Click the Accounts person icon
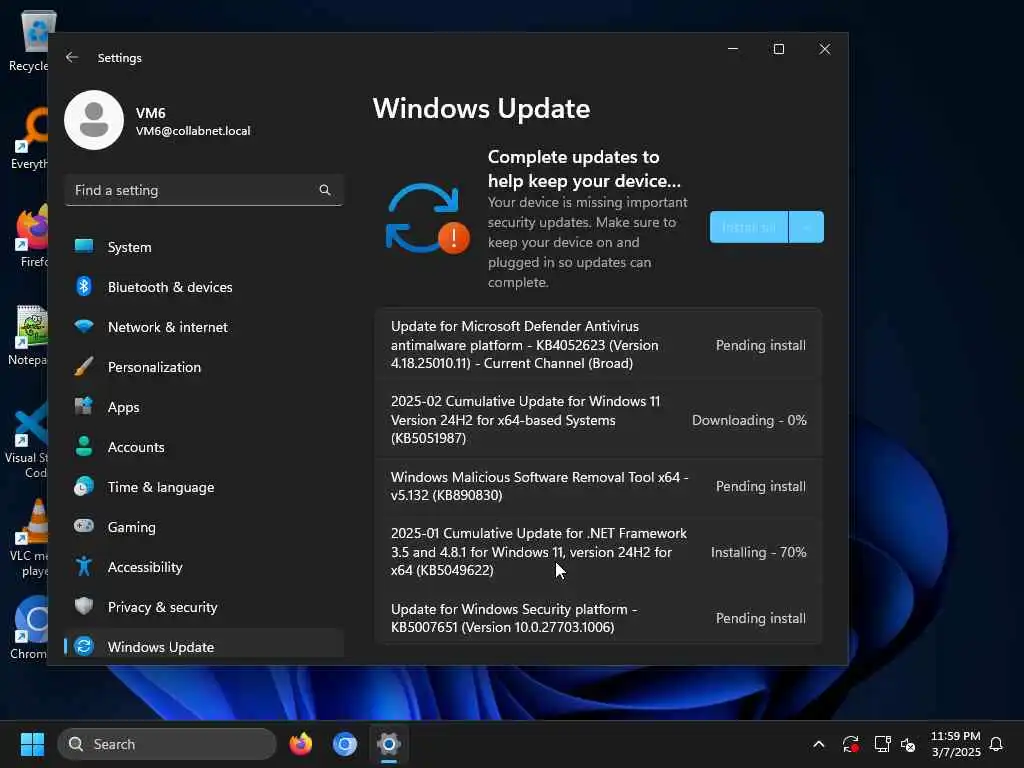This screenshot has height=768, width=1024. click(x=84, y=446)
